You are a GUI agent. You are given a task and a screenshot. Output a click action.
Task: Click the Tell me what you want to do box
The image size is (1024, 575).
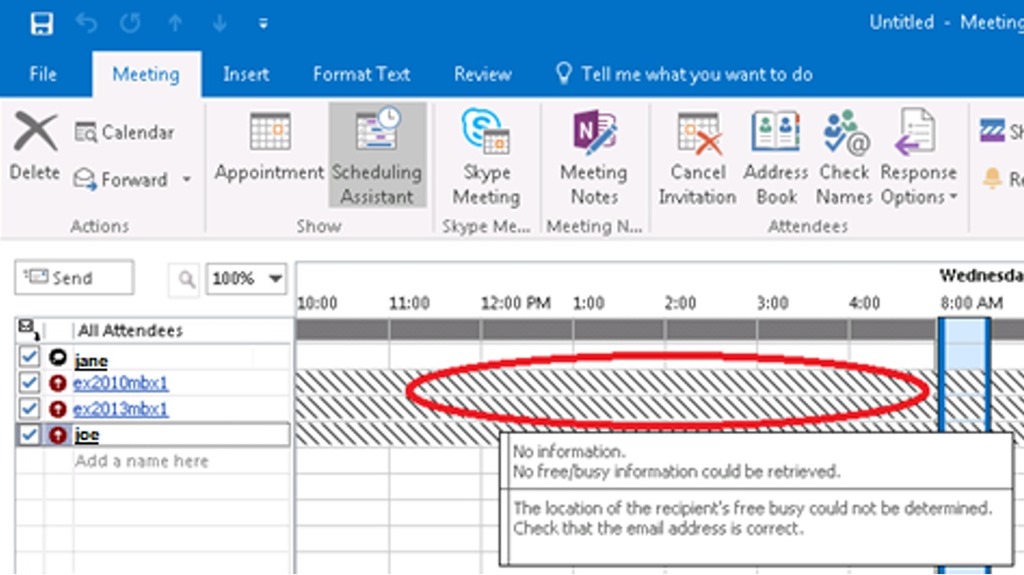683,74
